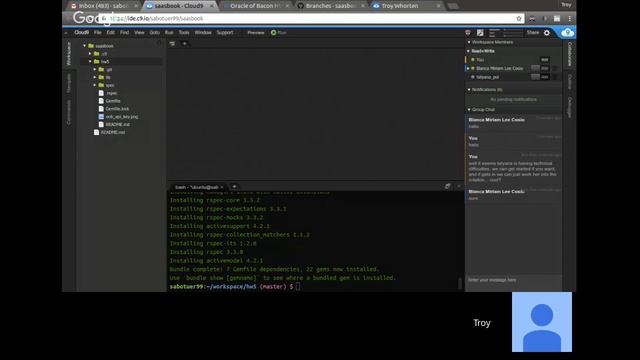This screenshot has width=640, height=360.
Task: Select the bash terminal tab
Action: [x=197, y=187]
